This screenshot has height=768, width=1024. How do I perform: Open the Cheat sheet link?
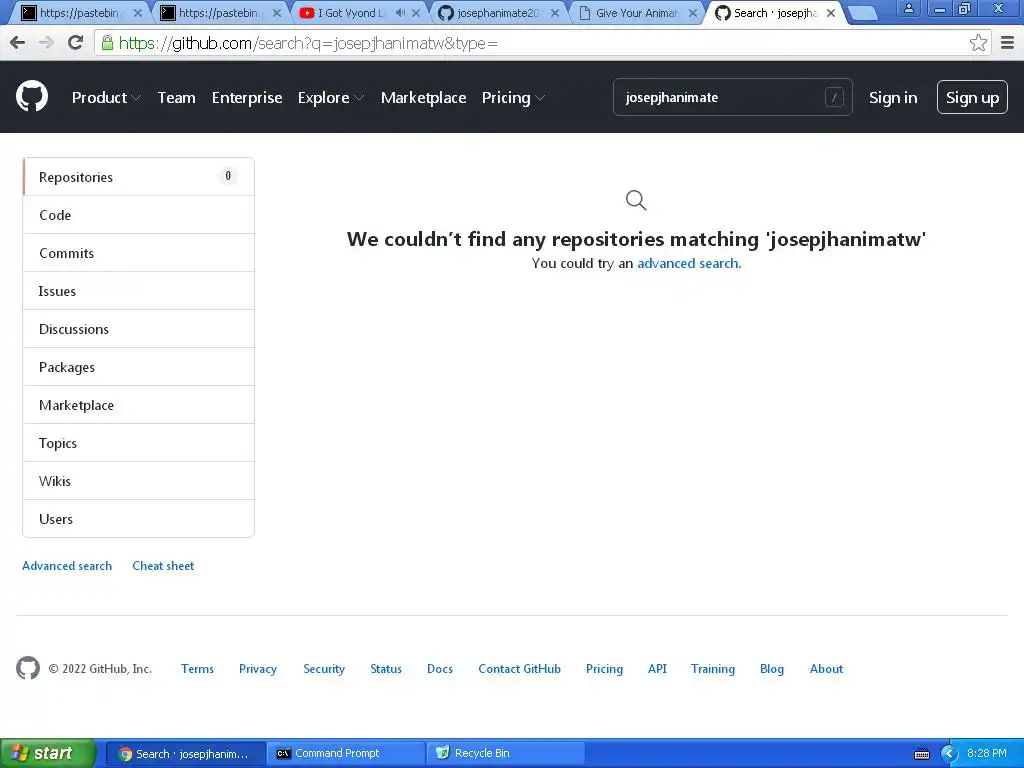tap(163, 566)
